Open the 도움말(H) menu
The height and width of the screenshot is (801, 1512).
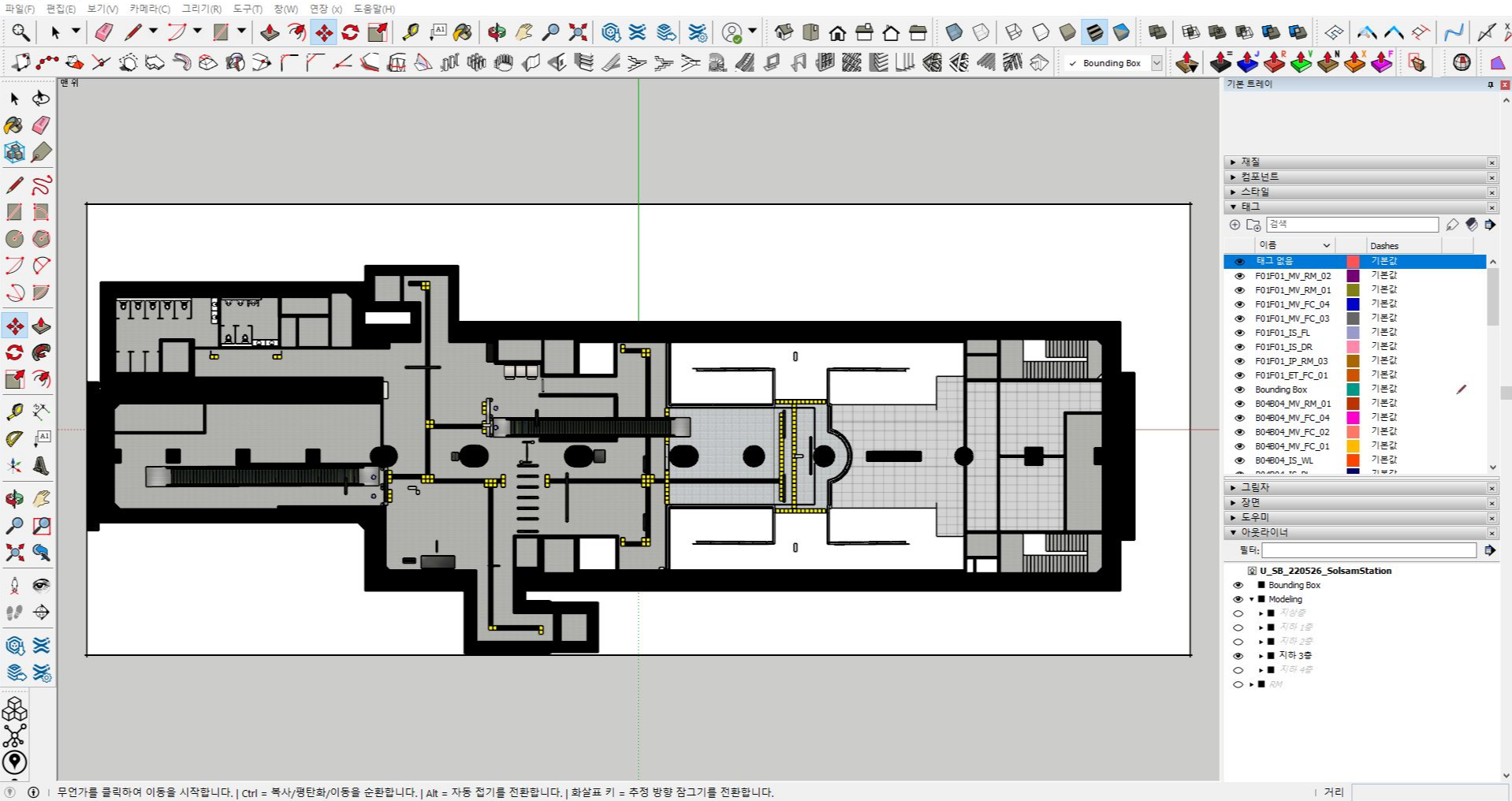[374, 9]
